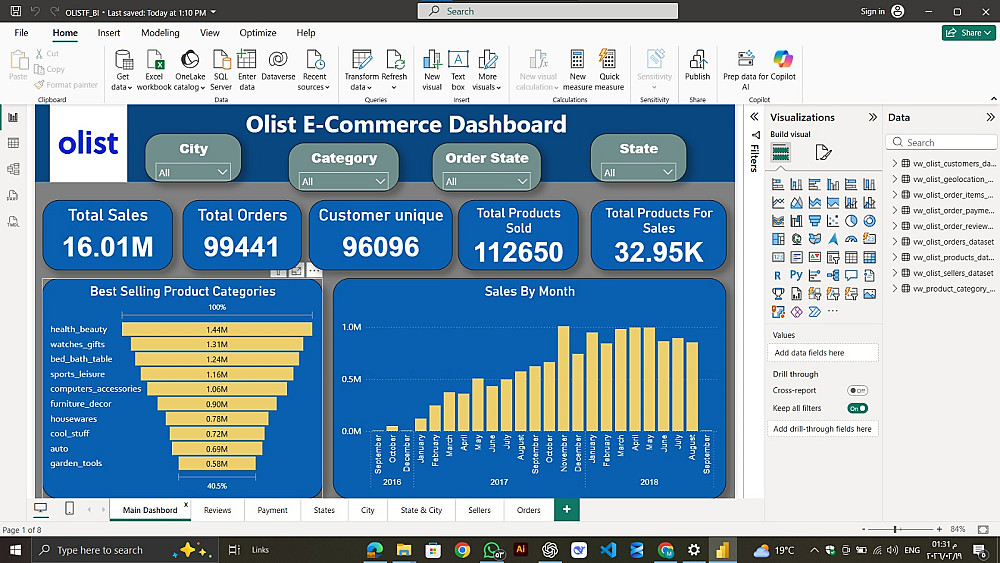Expand the vw_olist_geolocation table
This screenshot has height=563, width=1000.
[895, 179]
